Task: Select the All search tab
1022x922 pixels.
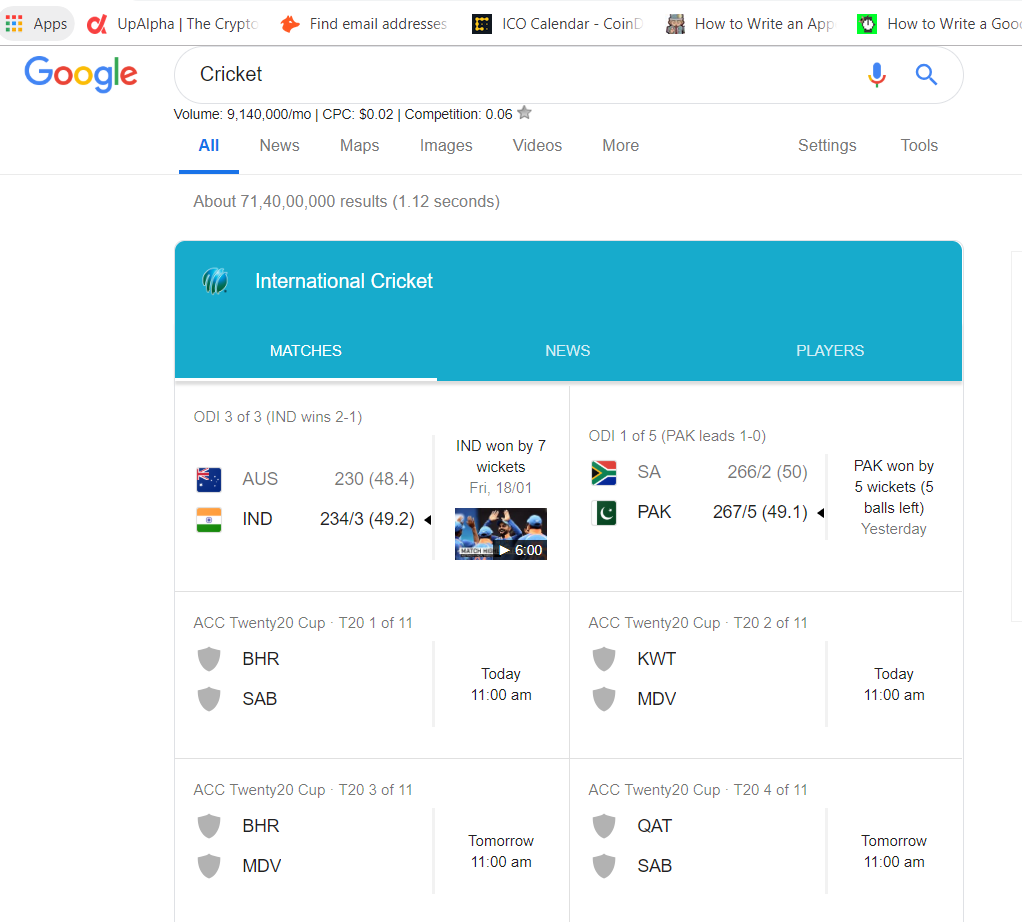Action: [209, 146]
